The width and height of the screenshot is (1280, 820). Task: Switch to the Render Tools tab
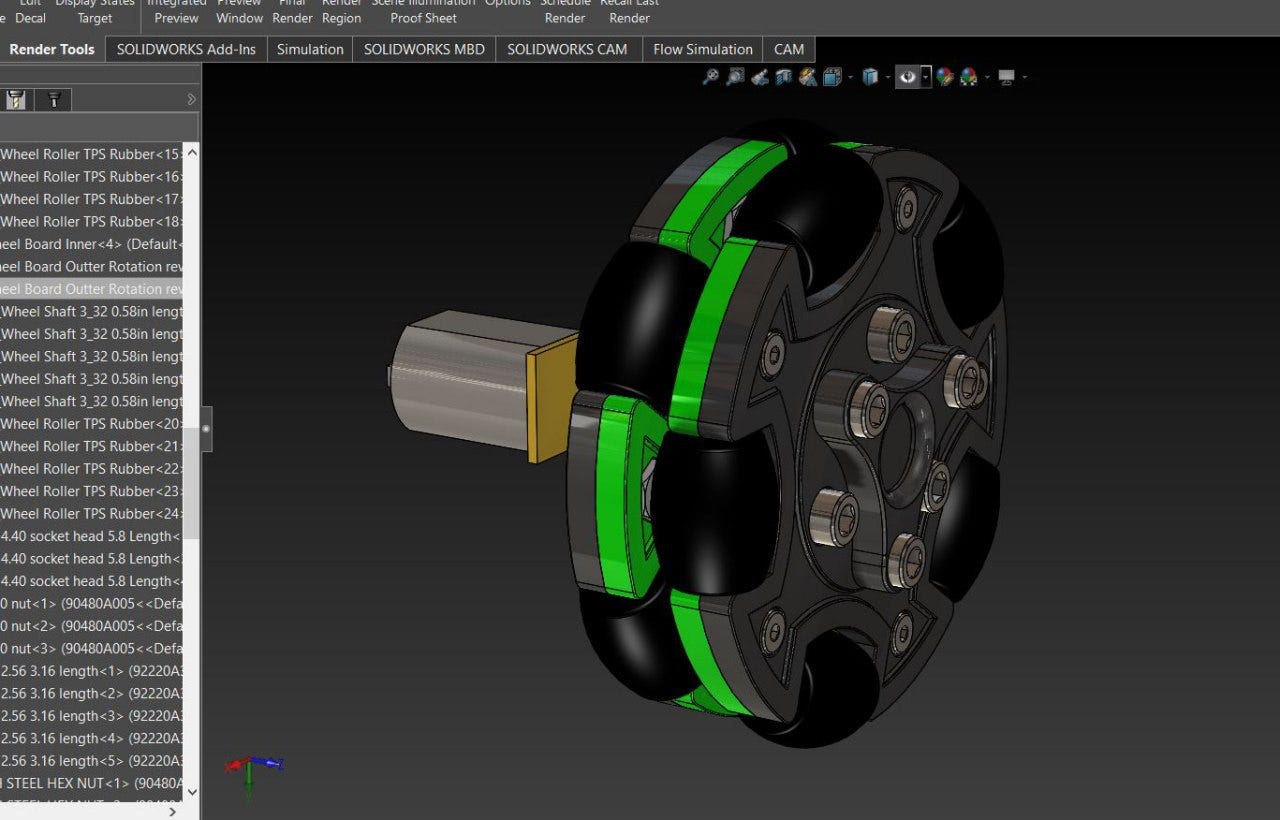(52, 49)
